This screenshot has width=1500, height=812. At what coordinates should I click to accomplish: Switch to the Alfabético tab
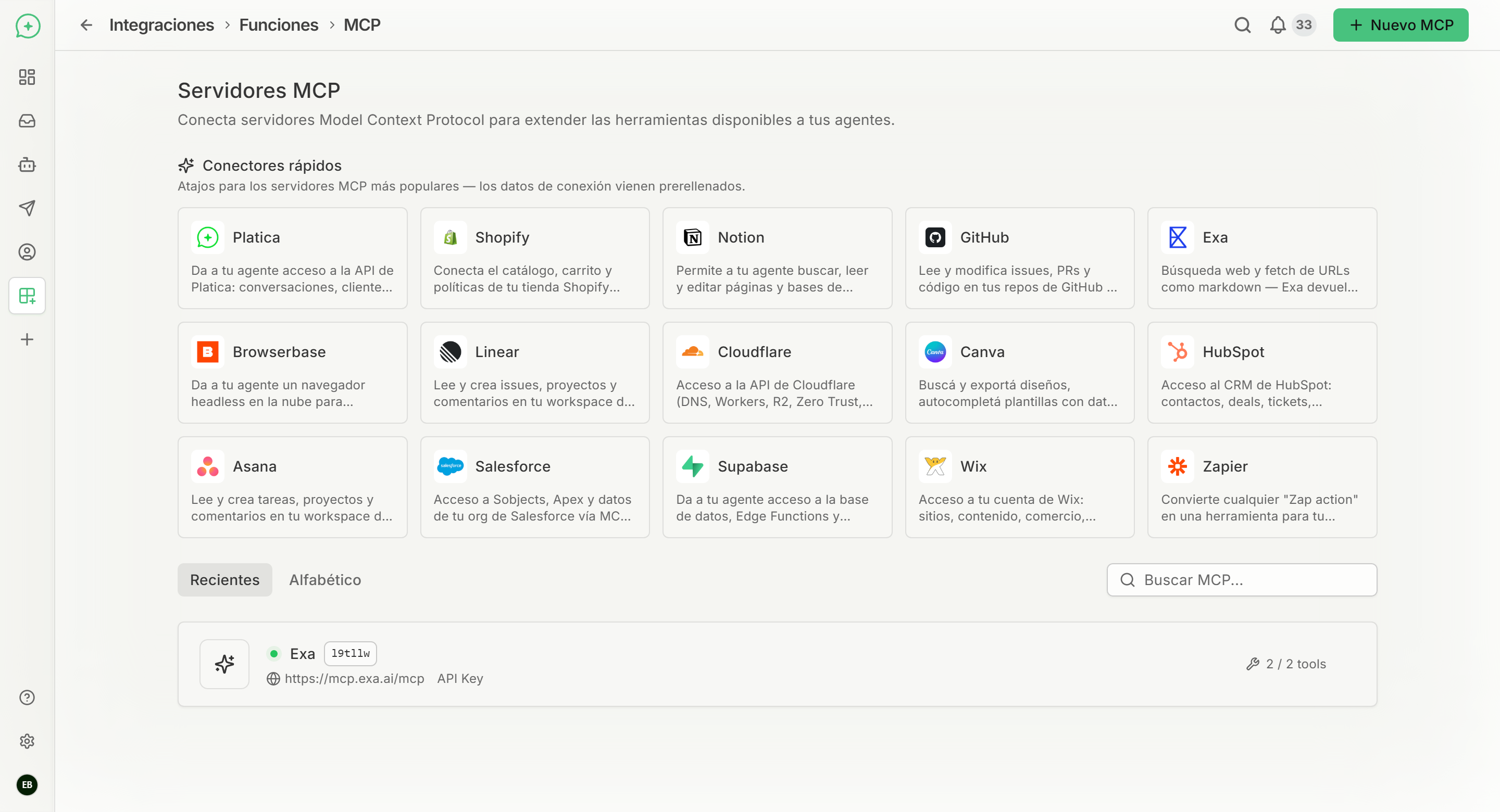(325, 580)
